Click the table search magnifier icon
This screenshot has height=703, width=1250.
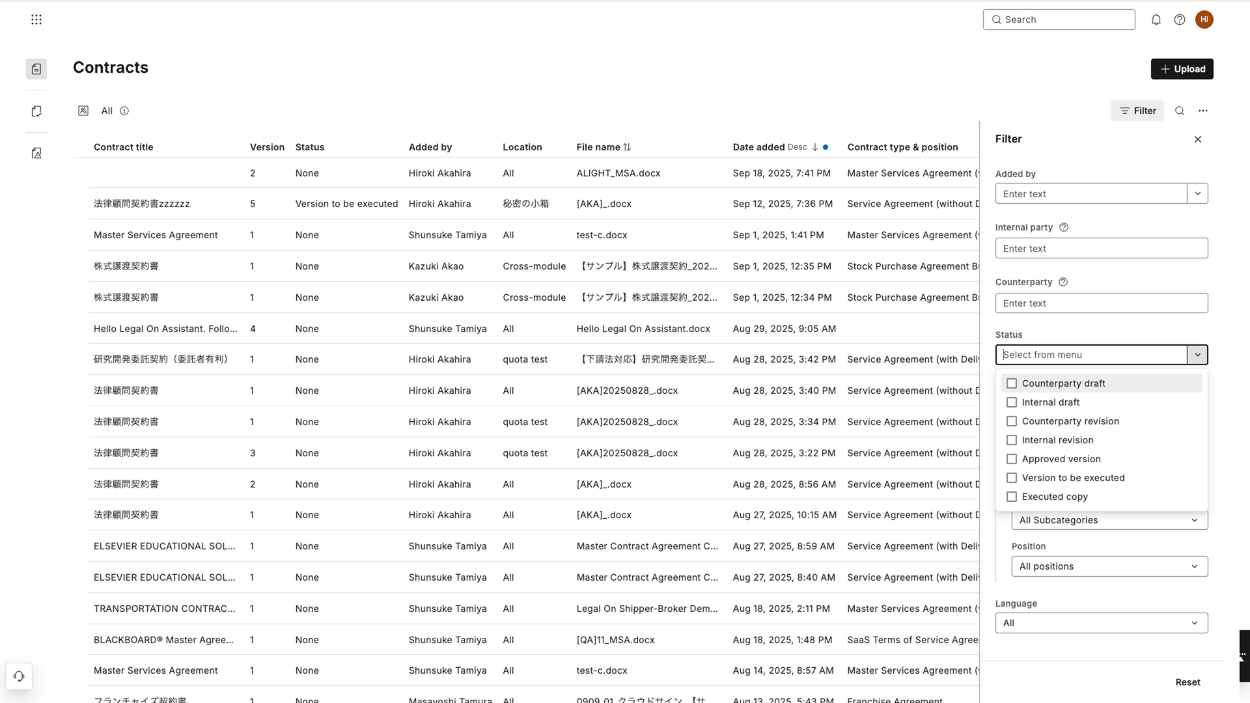click(1180, 111)
